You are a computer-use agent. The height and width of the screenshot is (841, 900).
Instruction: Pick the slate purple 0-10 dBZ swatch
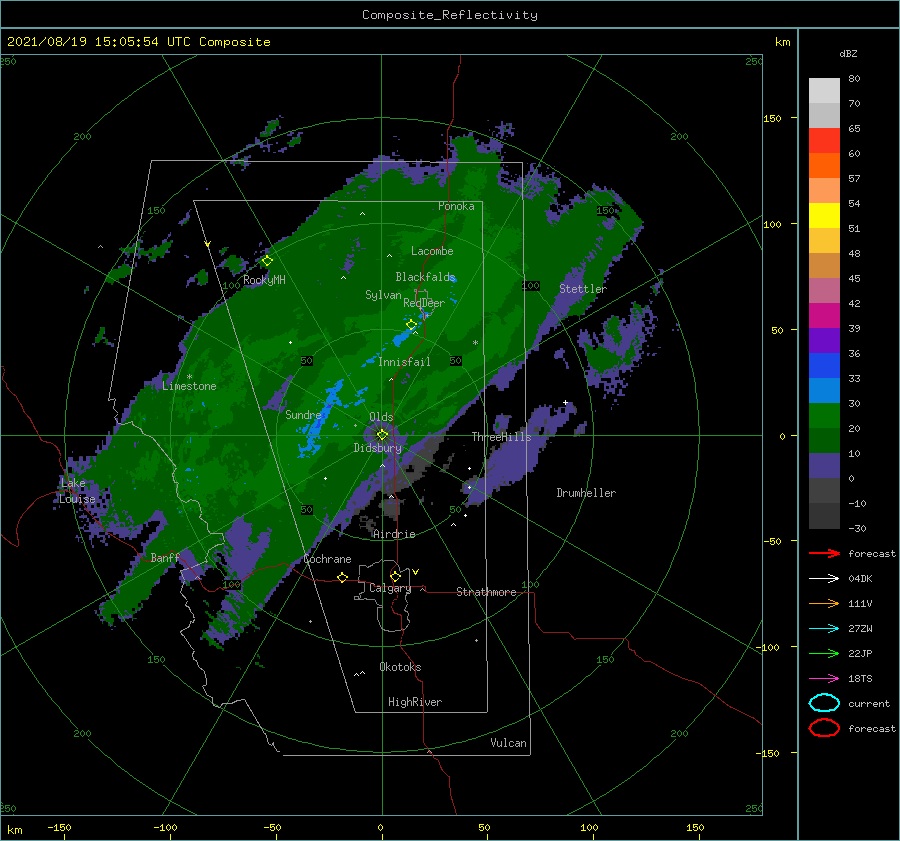coord(824,466)
